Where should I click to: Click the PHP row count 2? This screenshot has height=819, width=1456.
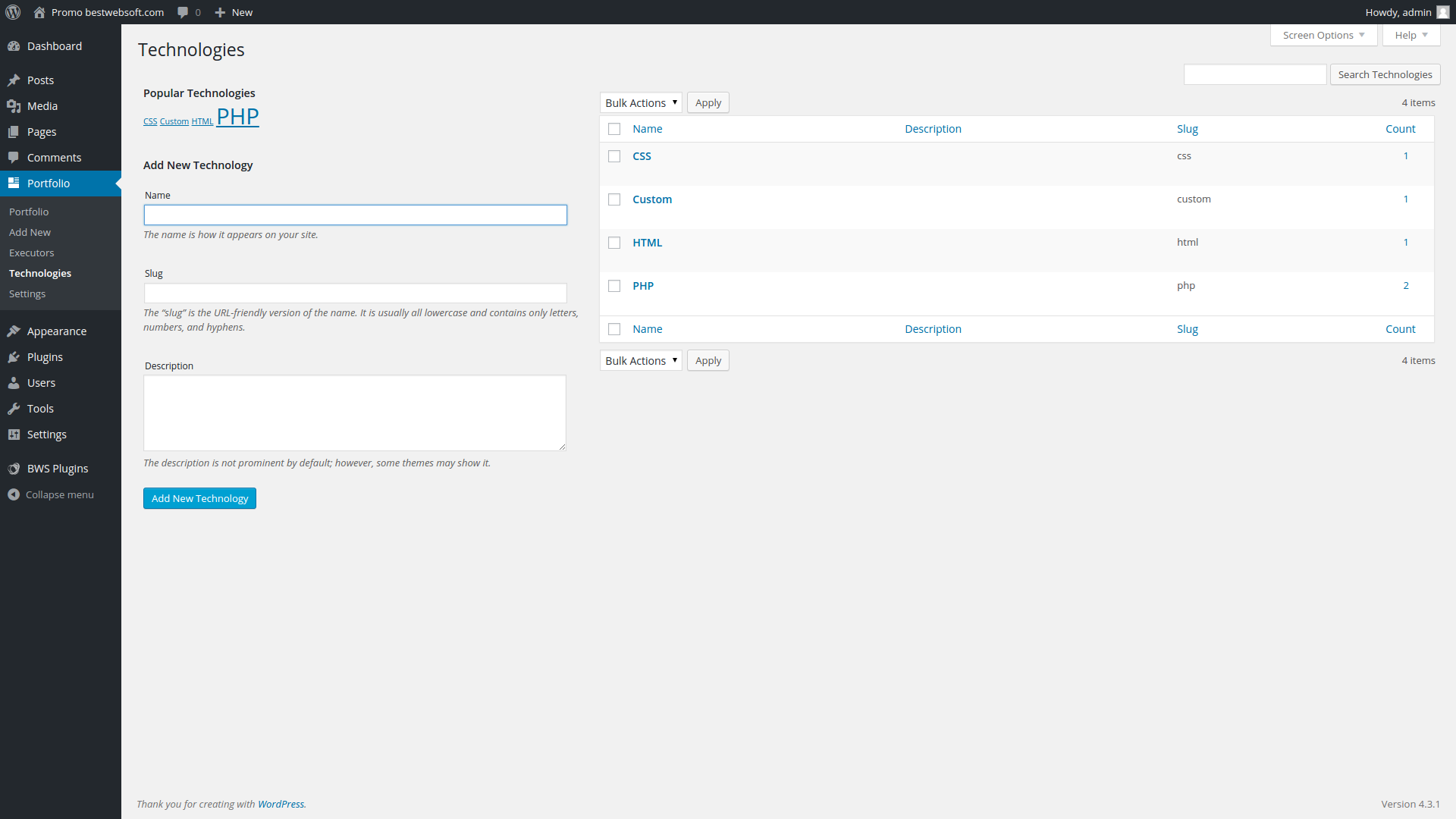(x=1406, y=286)
